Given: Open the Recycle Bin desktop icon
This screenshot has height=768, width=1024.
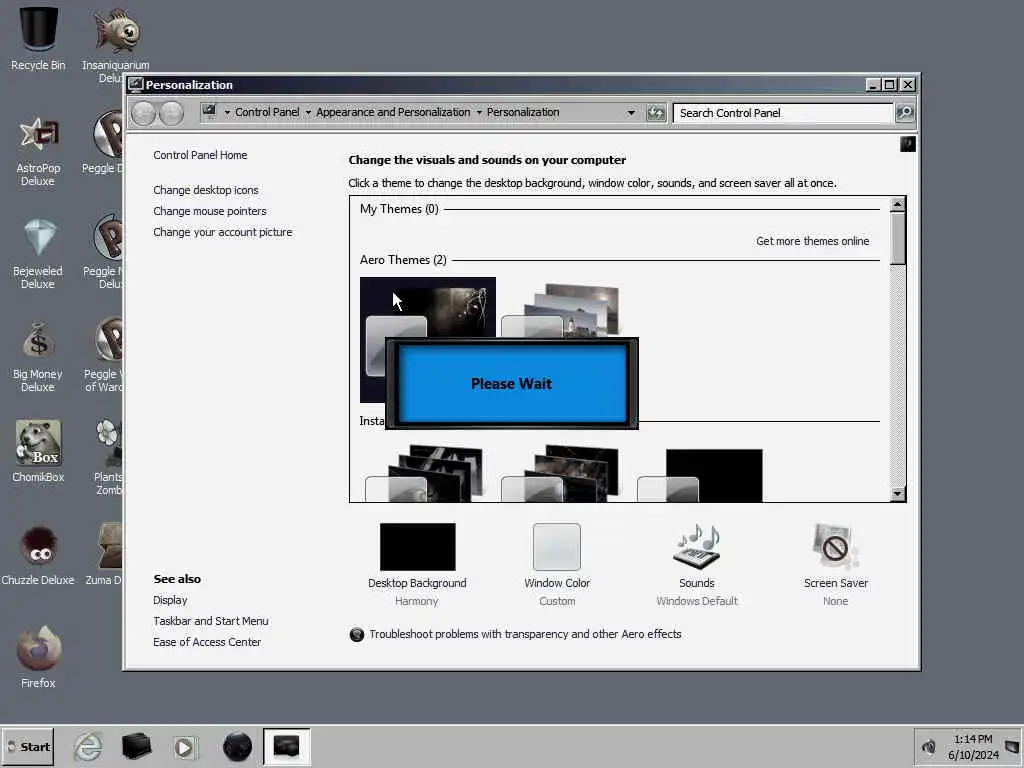Looking at the screenshot, I should click(x=38, y=38).
